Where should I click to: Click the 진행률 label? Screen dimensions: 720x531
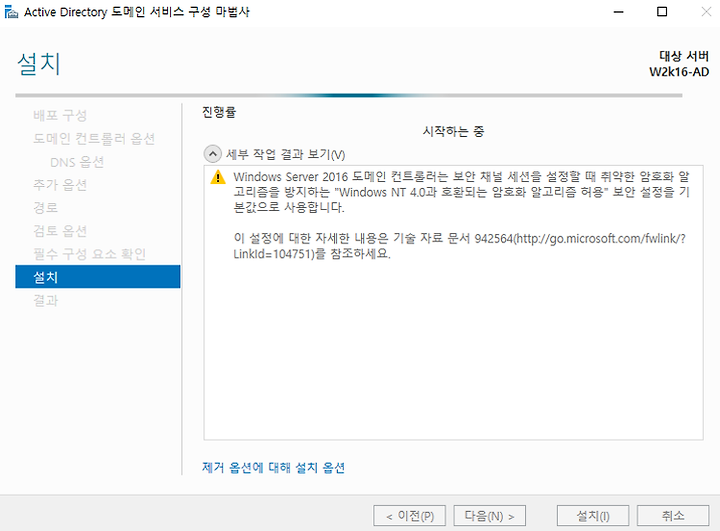[x=219, y=112]
